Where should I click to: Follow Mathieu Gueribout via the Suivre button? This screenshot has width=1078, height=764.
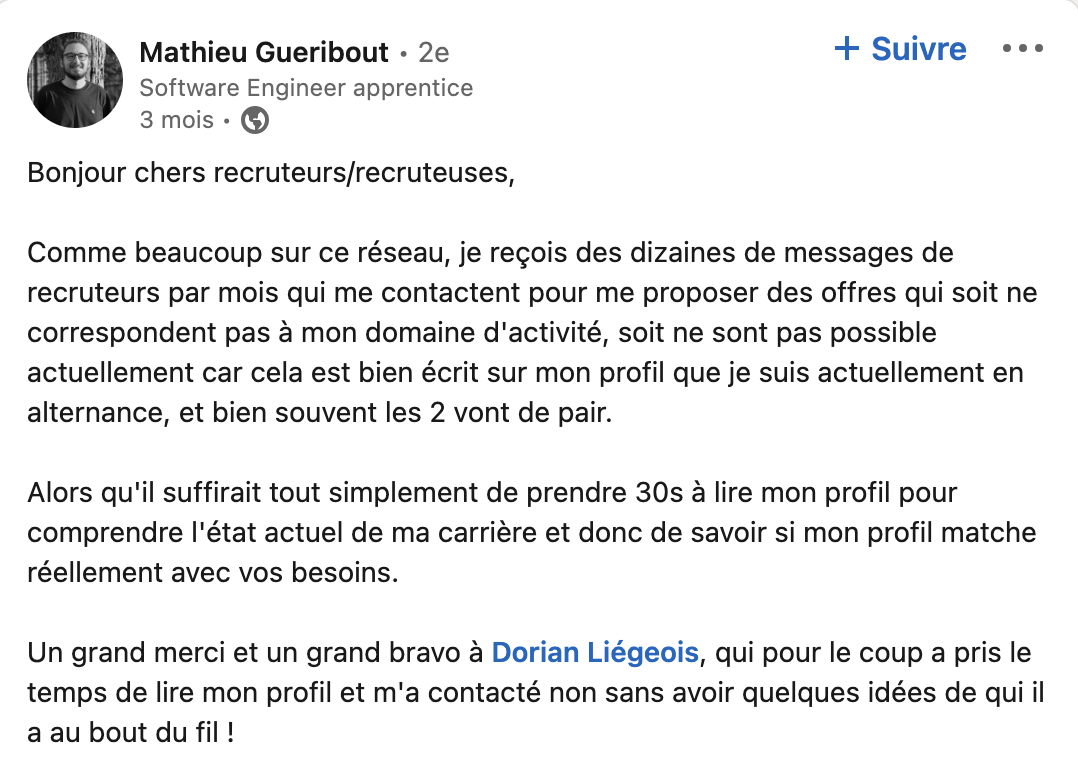pyautogui.click(x=898, y=48)
